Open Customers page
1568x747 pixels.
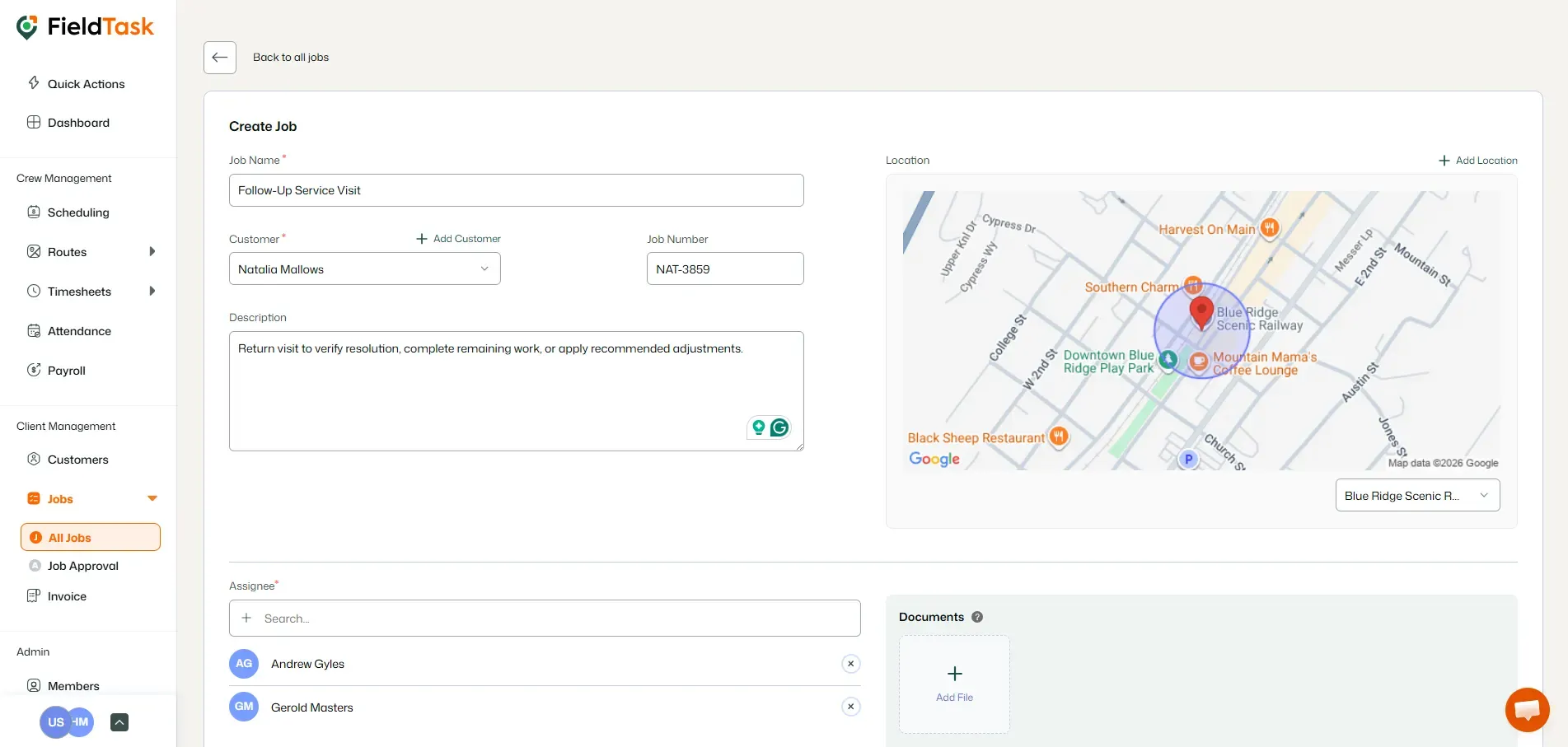pos(78,460)
